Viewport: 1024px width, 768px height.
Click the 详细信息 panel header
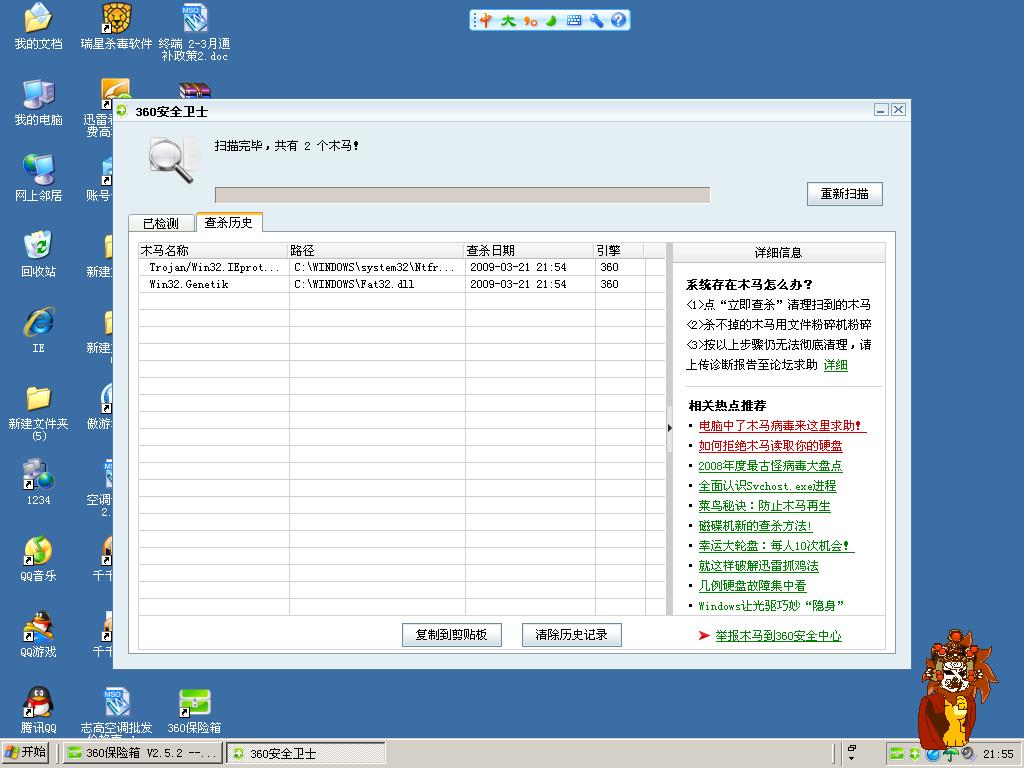[x=778, y=253]
